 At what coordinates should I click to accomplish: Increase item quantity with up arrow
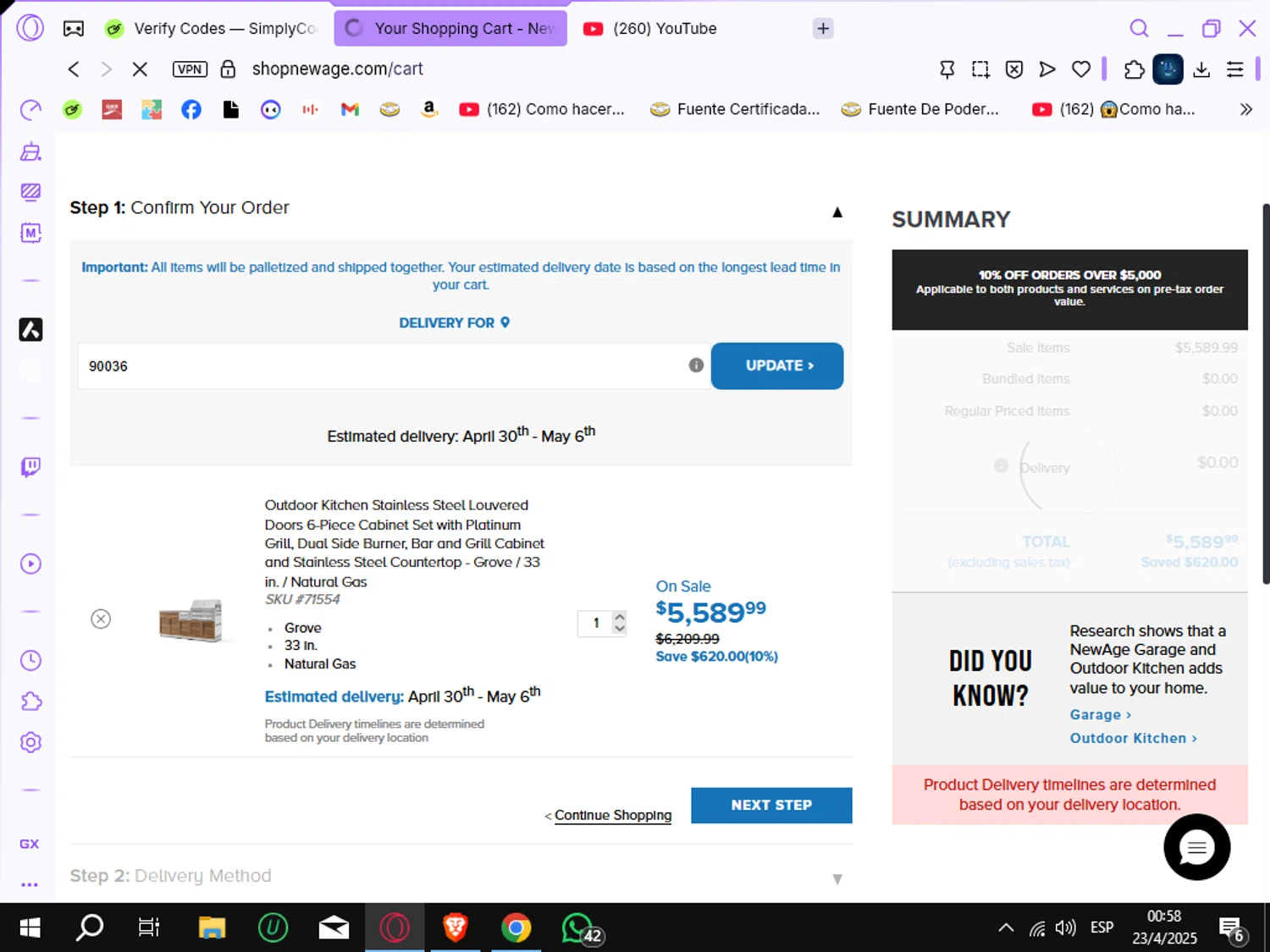pos(620,617)
